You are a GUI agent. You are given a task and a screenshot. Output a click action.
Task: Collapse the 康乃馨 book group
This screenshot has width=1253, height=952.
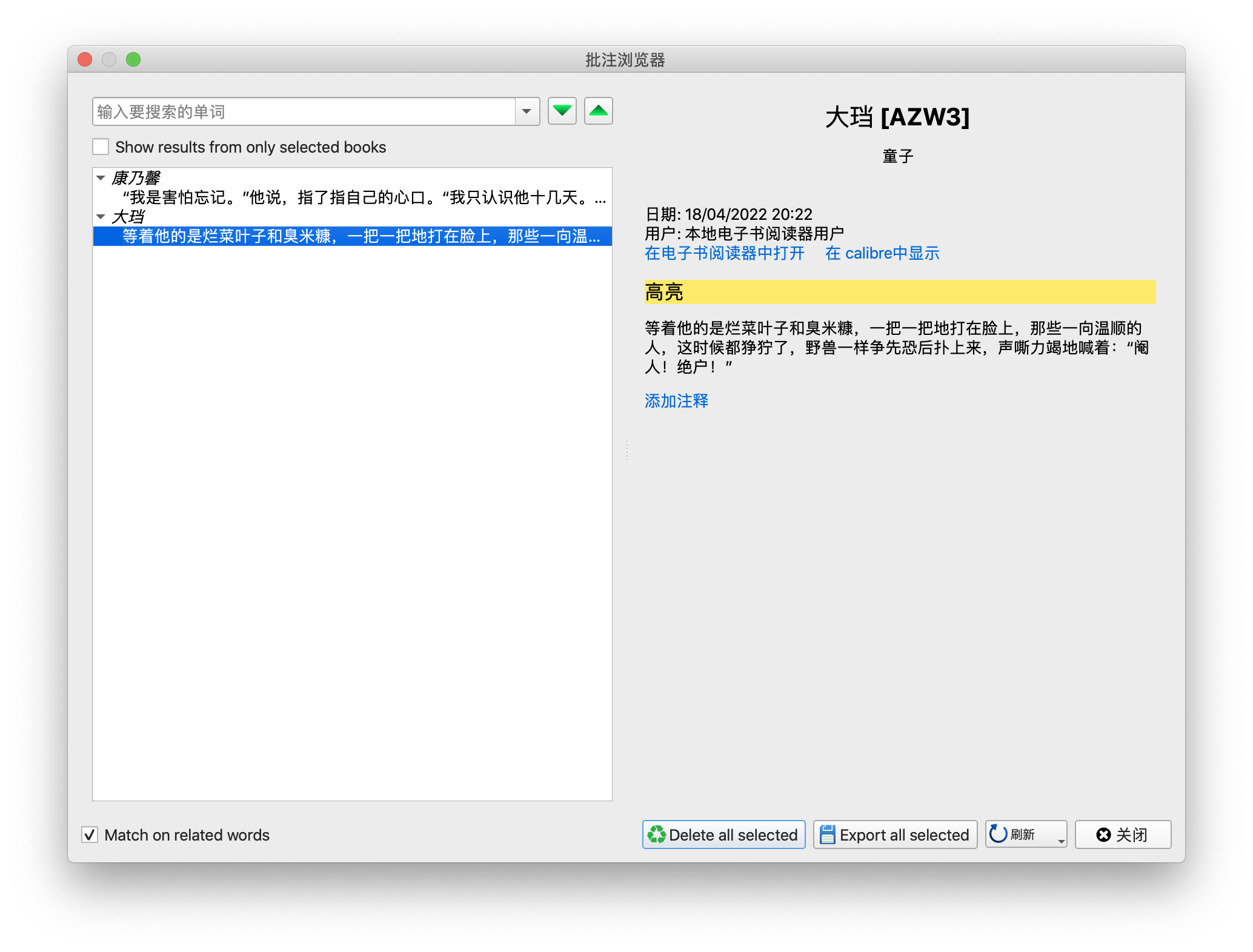click(101, 178)
